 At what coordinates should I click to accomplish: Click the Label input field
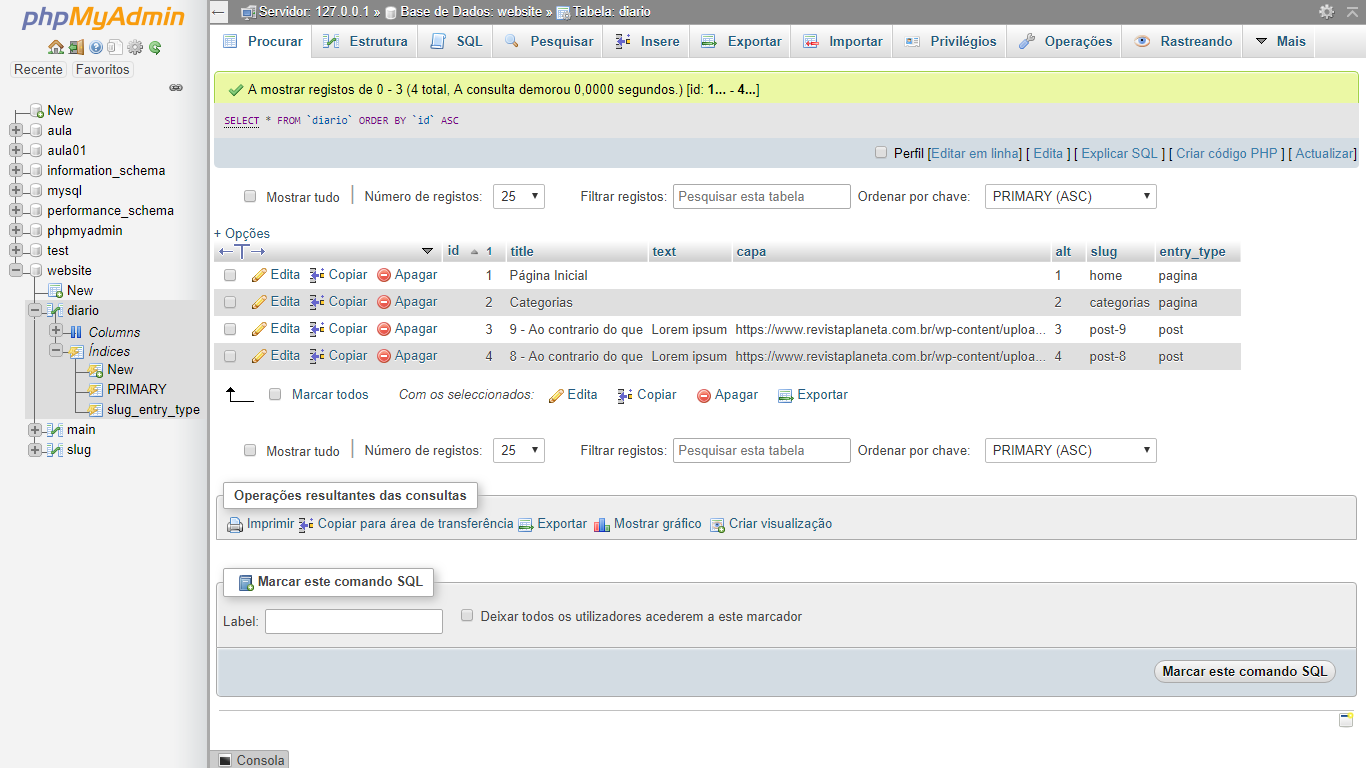coord(354,622)
